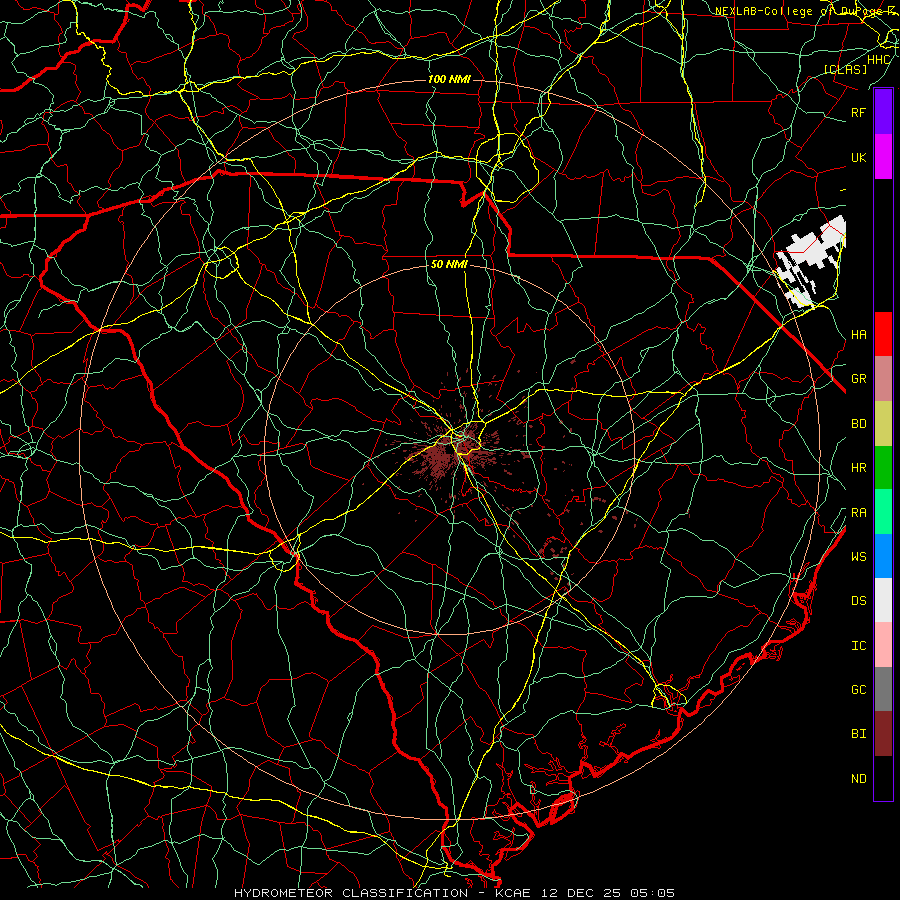Pick the HR green legend swatch

(883, 468)
